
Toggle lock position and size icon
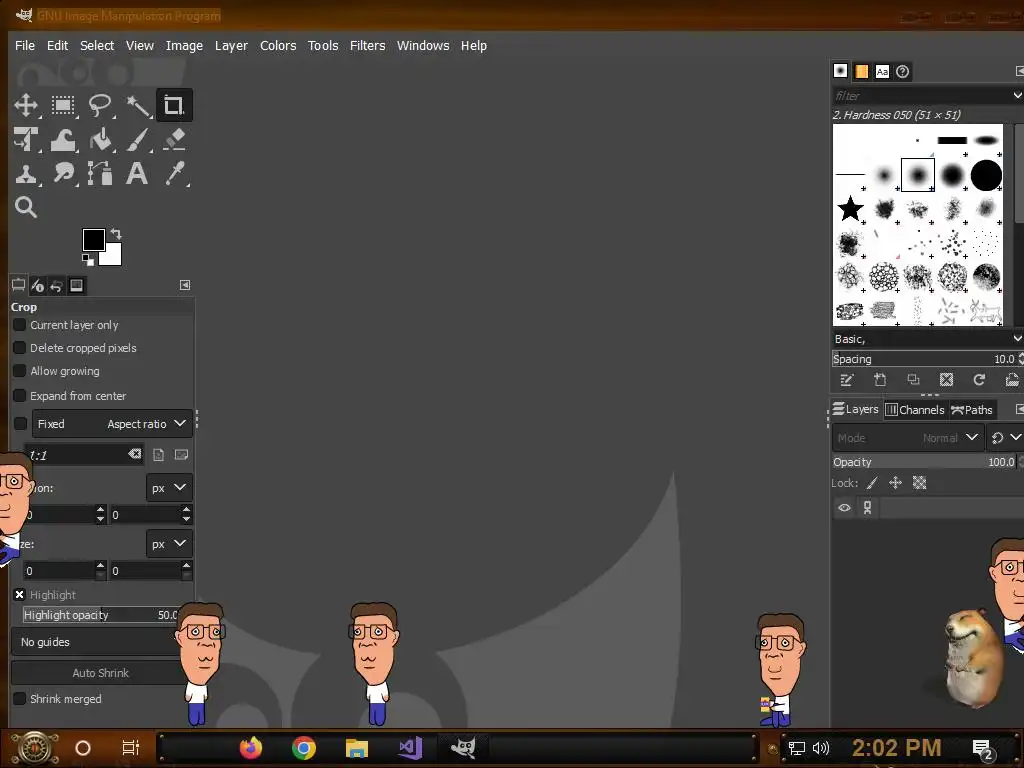895,483
